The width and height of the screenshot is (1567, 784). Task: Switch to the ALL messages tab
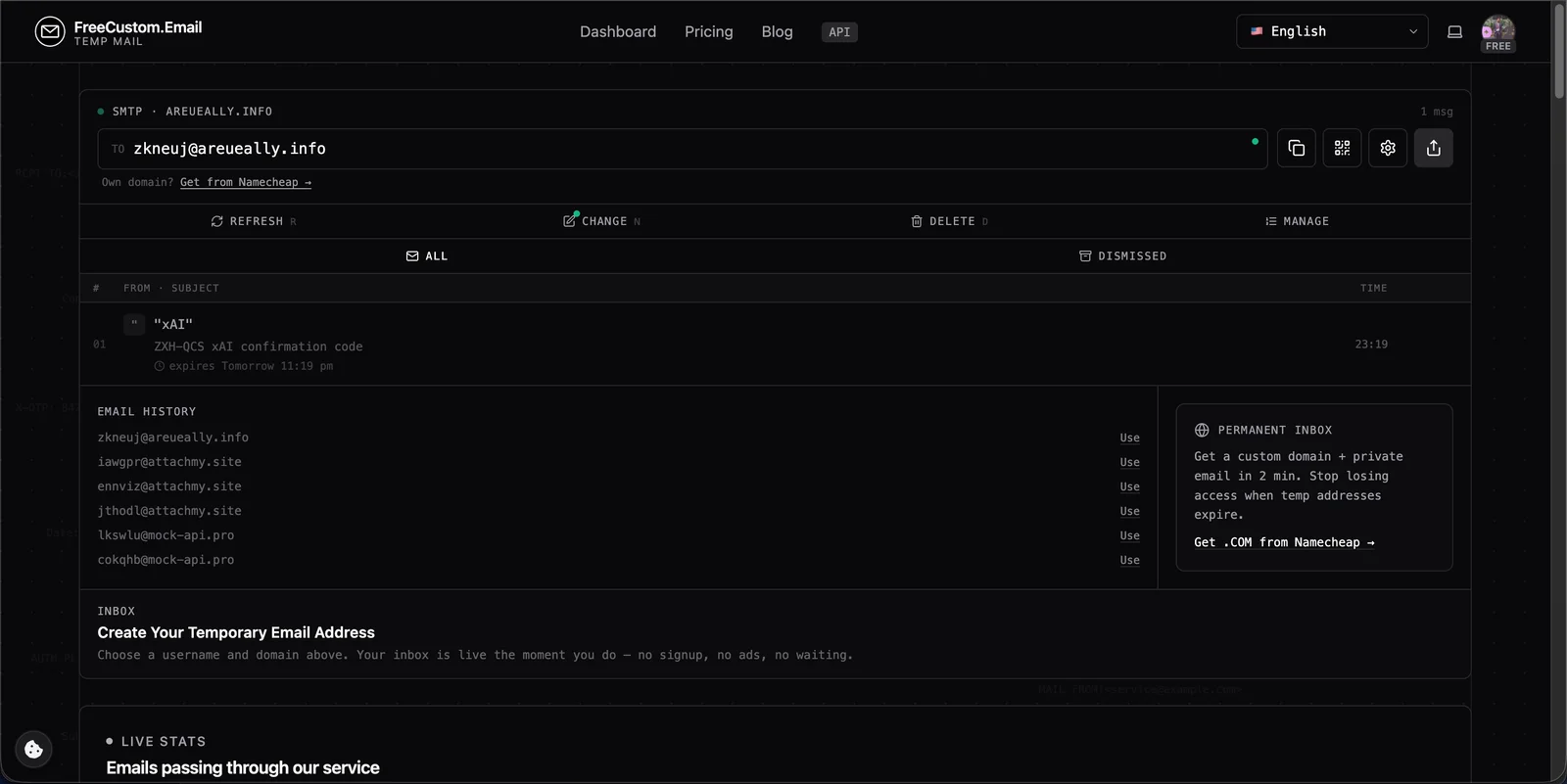(427, 256)
